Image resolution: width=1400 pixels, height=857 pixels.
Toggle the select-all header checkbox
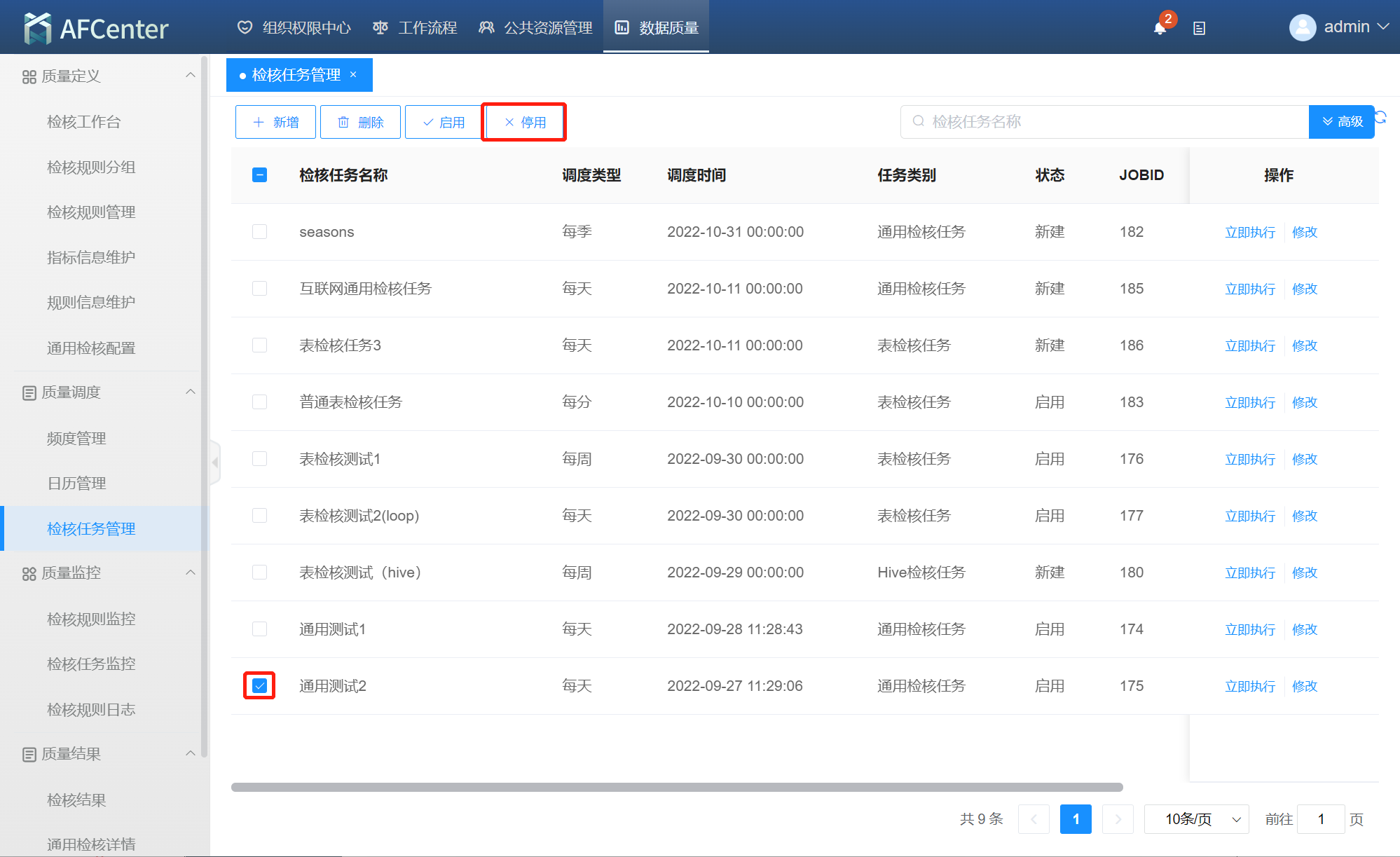point(259,174)
